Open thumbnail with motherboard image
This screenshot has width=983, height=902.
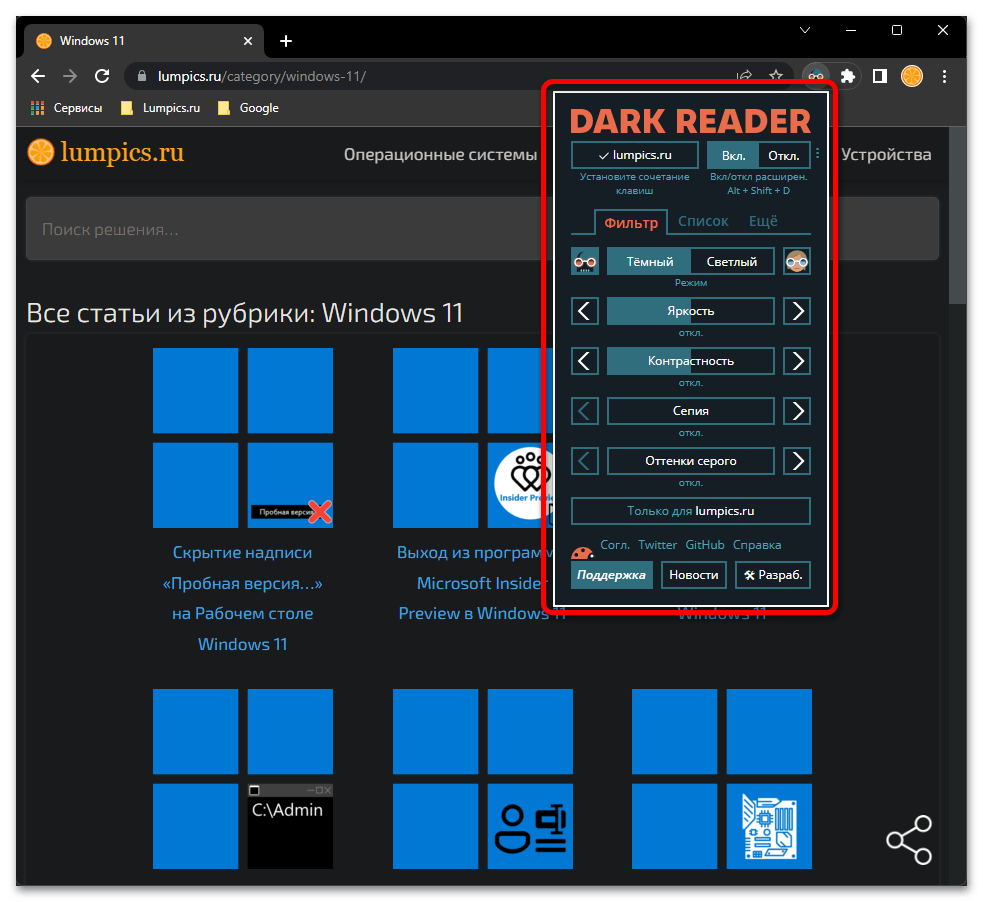pos(722,779)
